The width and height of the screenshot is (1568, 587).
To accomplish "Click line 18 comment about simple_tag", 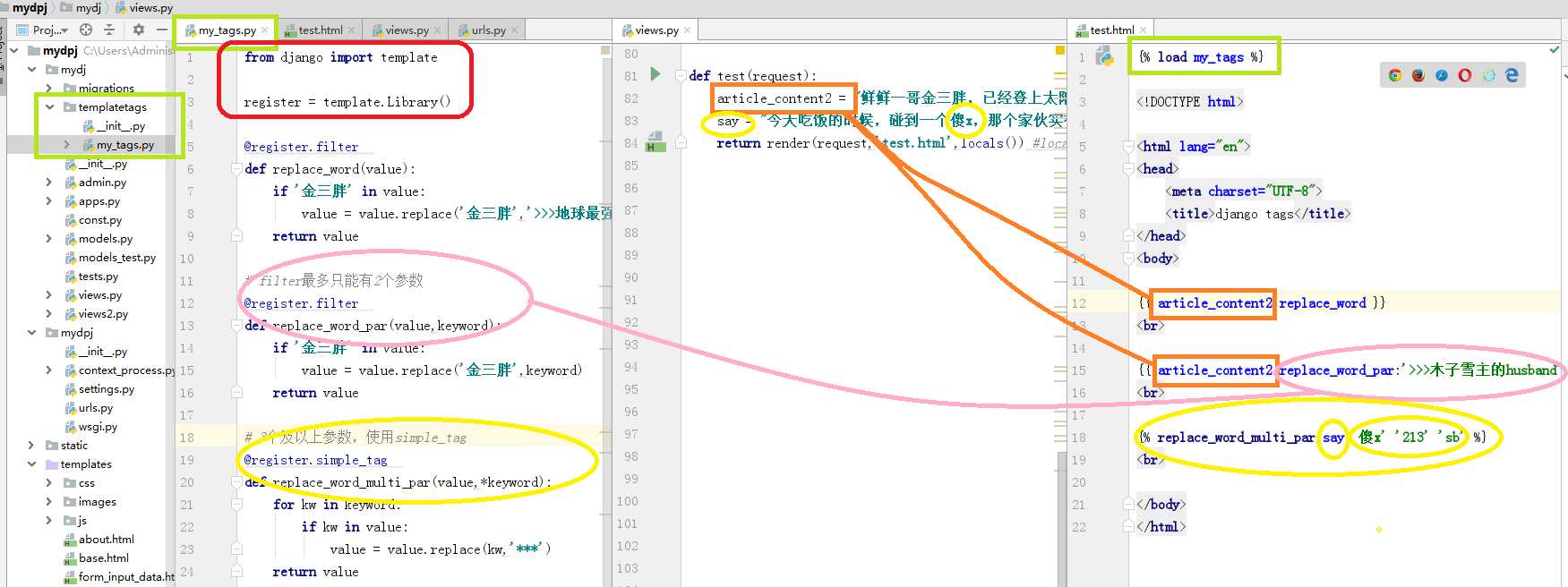I will tap(356, 437).
